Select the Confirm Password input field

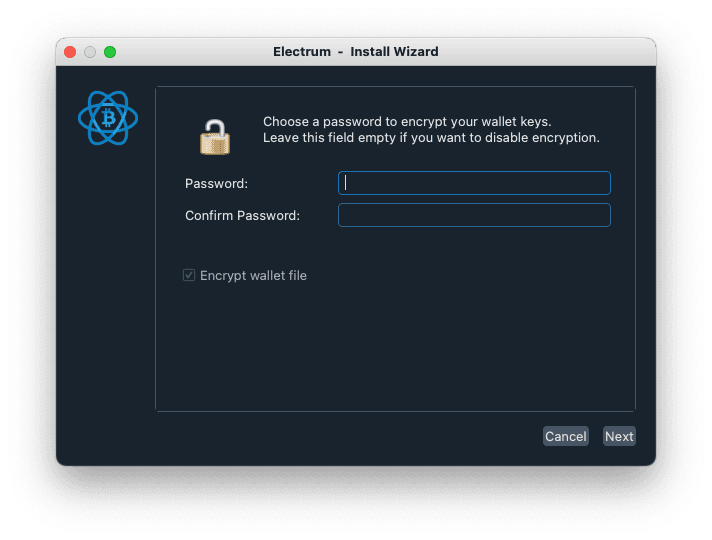pyautogui.click(x=474, y=215)
